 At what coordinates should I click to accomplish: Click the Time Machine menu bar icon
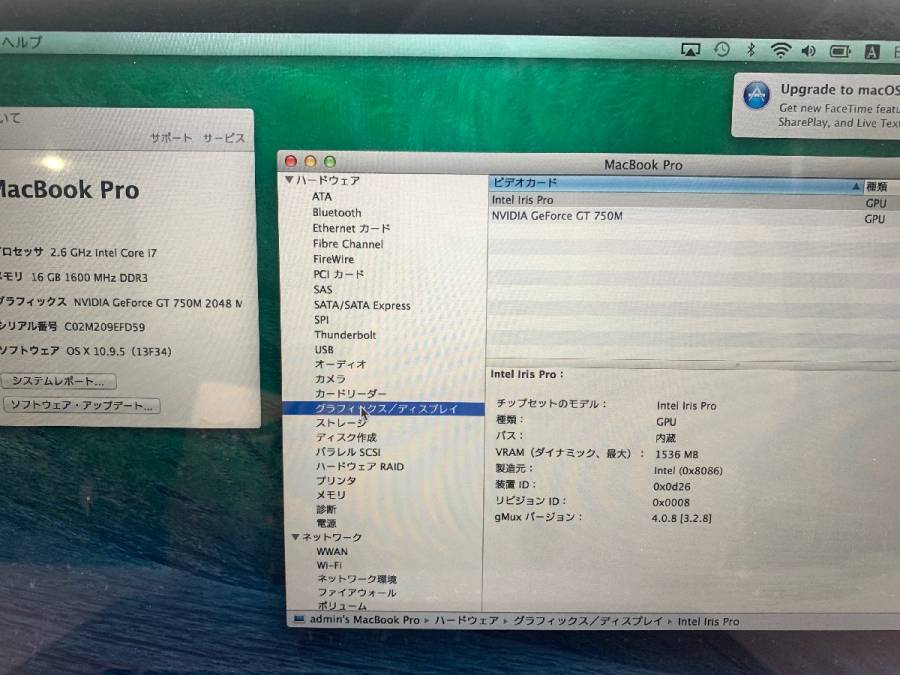(721, 50)
